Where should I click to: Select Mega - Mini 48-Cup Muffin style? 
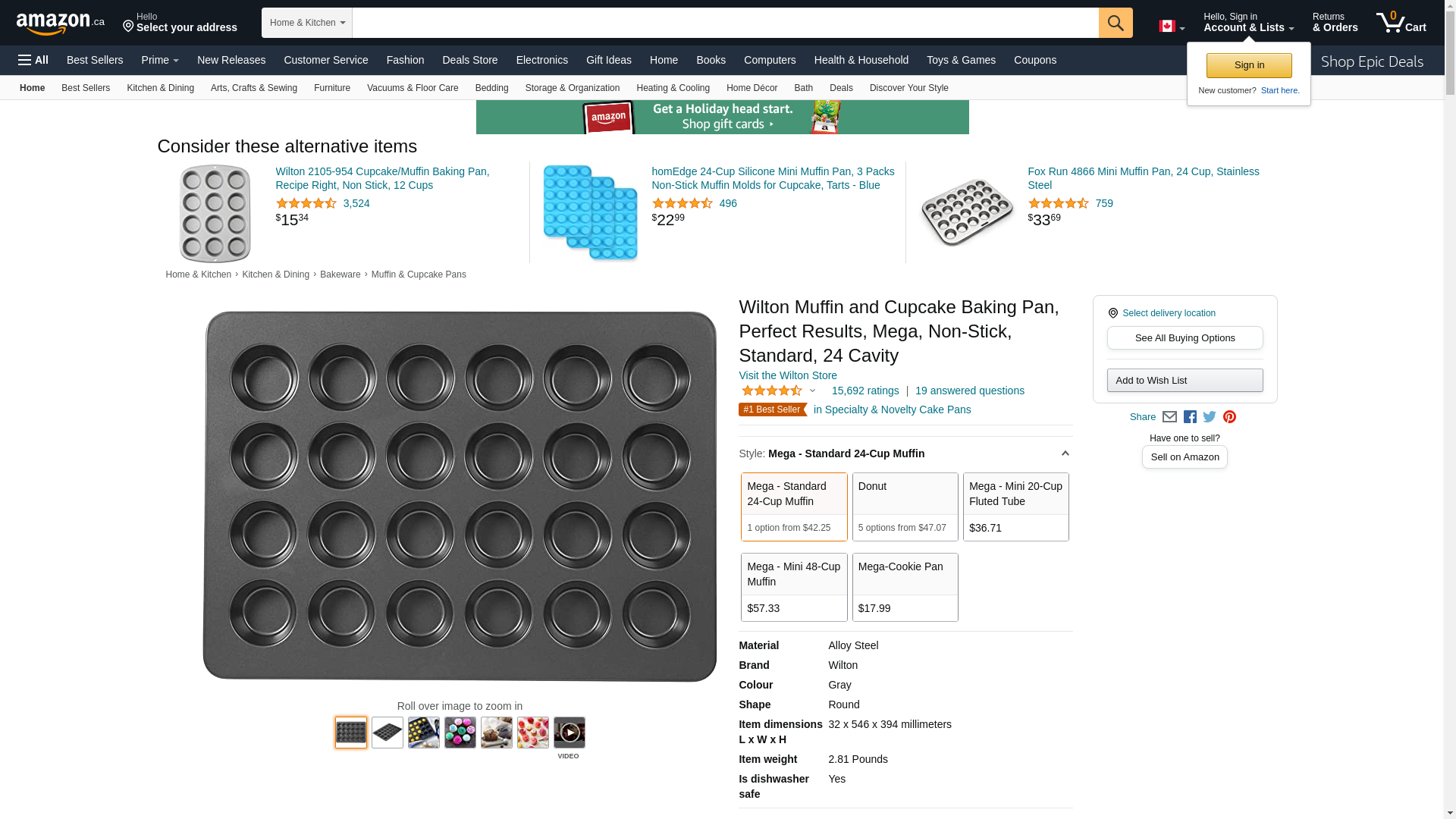[793, 587]
